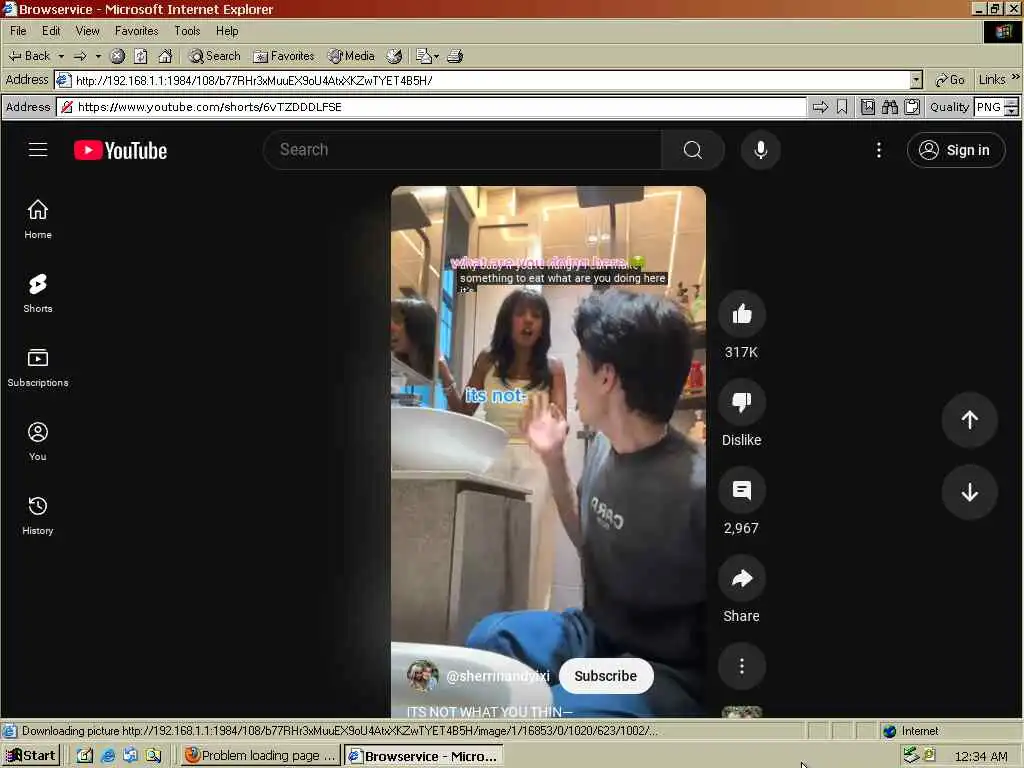Click the Browservice open bookmarks icon
The height and width of the screenshot is (768, 1024).
tap(868, 107)
